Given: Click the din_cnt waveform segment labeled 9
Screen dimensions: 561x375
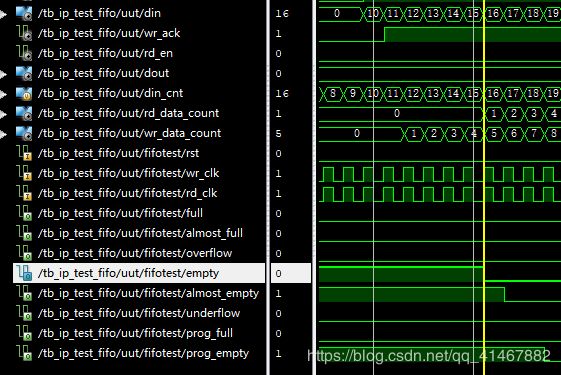Looking at the screenshot, I should coord(353,93).
